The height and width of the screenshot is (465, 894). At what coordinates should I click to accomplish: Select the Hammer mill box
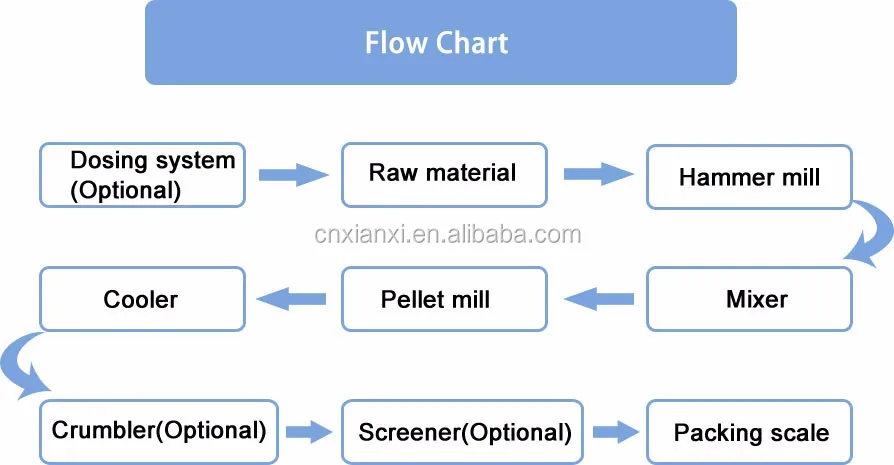pyautogui.click(x=748, y=178)
